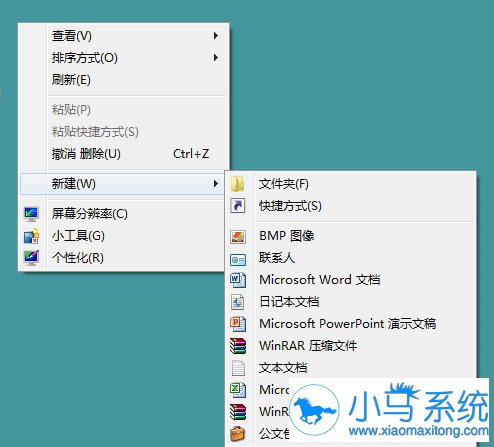Create a Microsoft Word 文档
494x447 pixels.
[x=351, y=280]
